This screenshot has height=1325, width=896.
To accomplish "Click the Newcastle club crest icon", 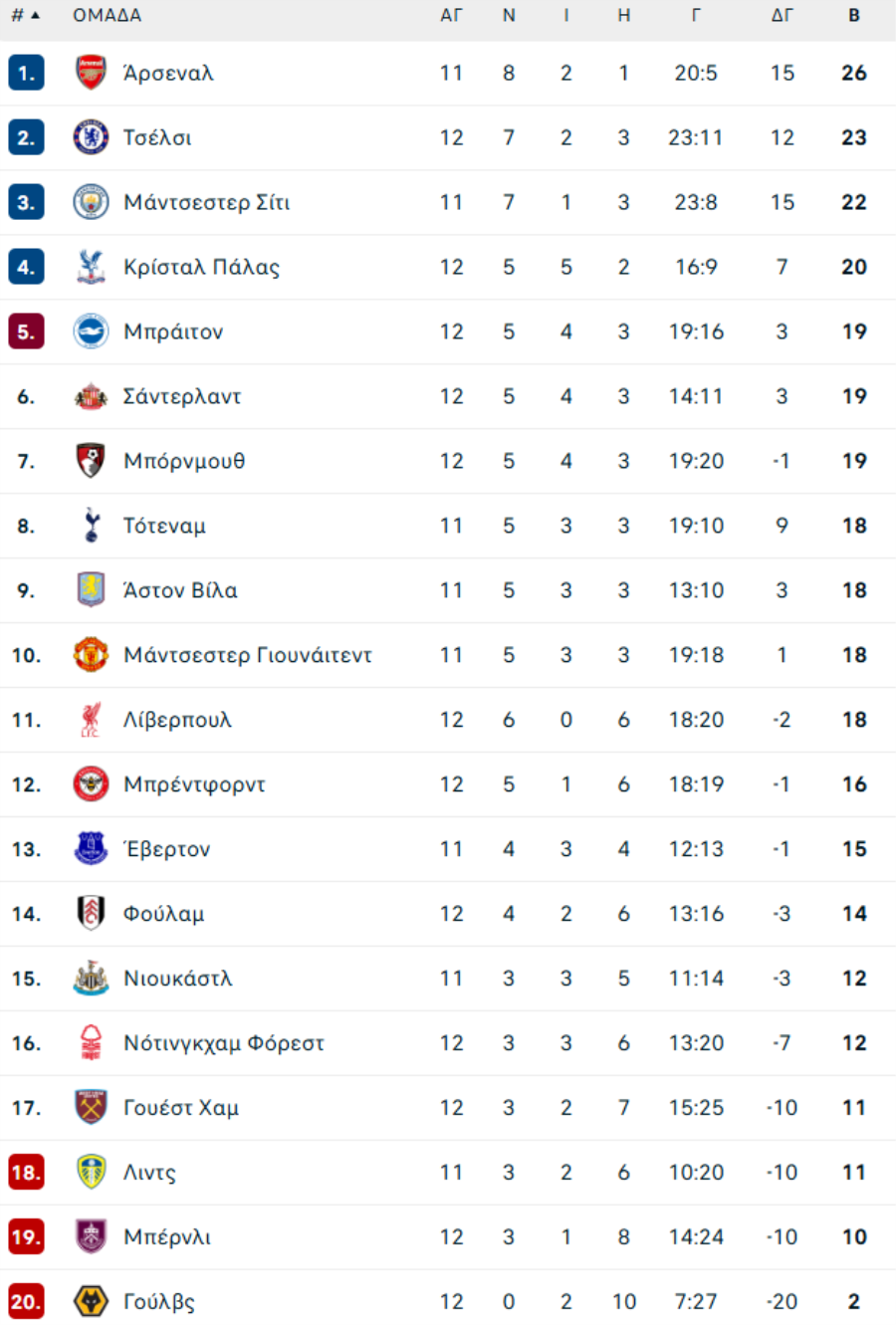I will (91, 979).
